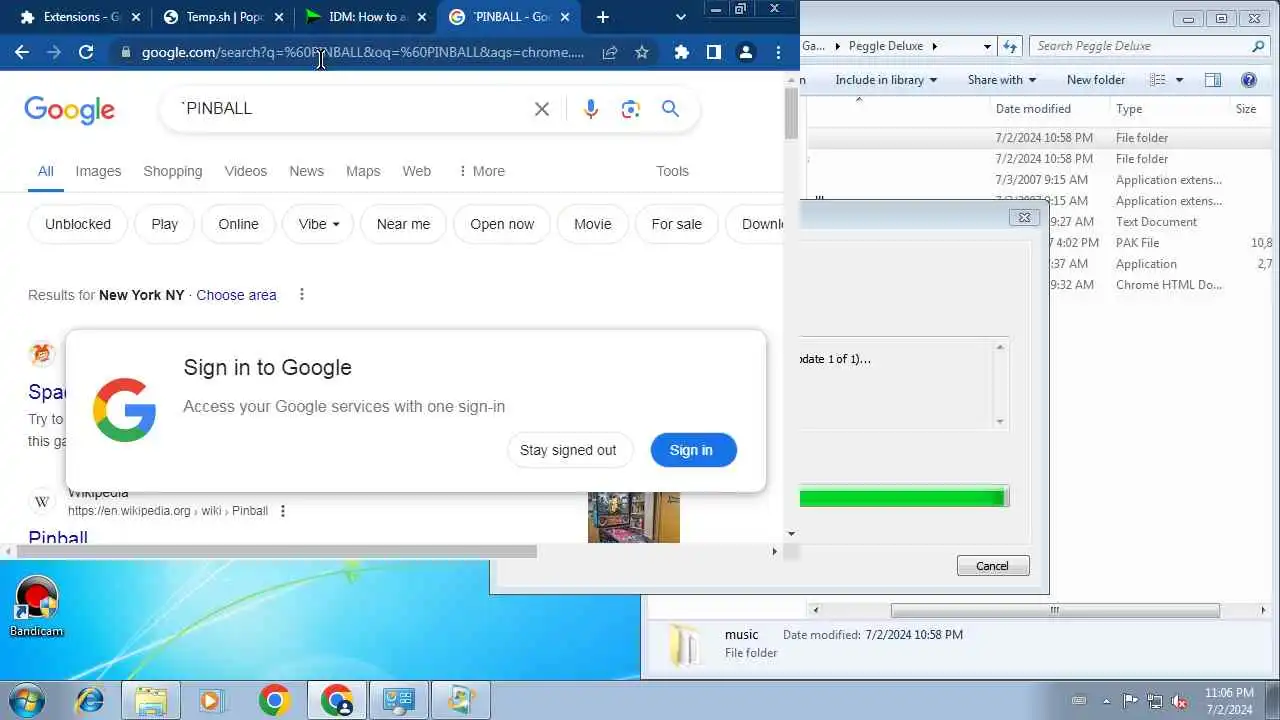Image resolution: width=1280 pixels, height=720 pixels.
Task: Select the News search tab
Action: [306, 171]
